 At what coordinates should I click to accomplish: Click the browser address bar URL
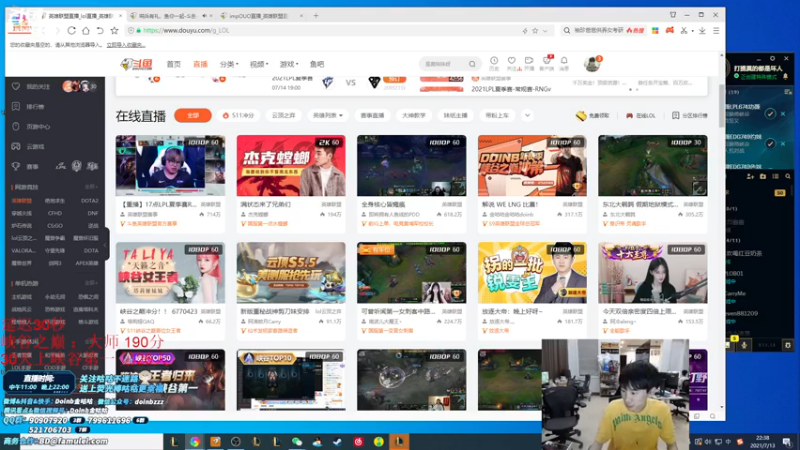(186, 31)
